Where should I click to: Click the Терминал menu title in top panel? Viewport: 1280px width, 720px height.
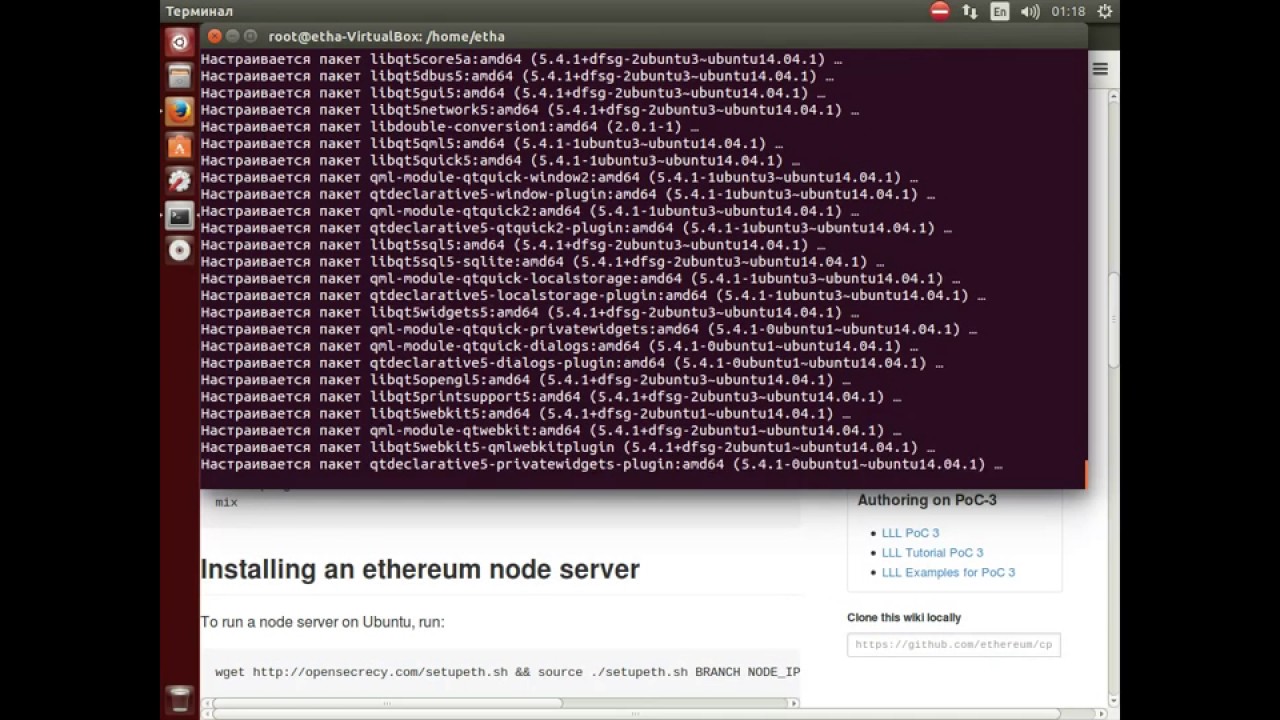(199, 11)
